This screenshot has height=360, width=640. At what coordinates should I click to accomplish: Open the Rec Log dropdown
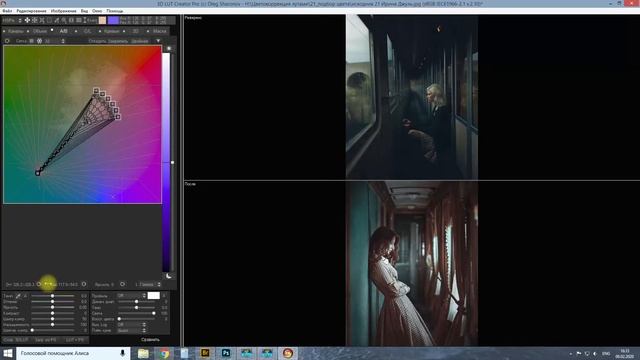(x=131, y=324)
